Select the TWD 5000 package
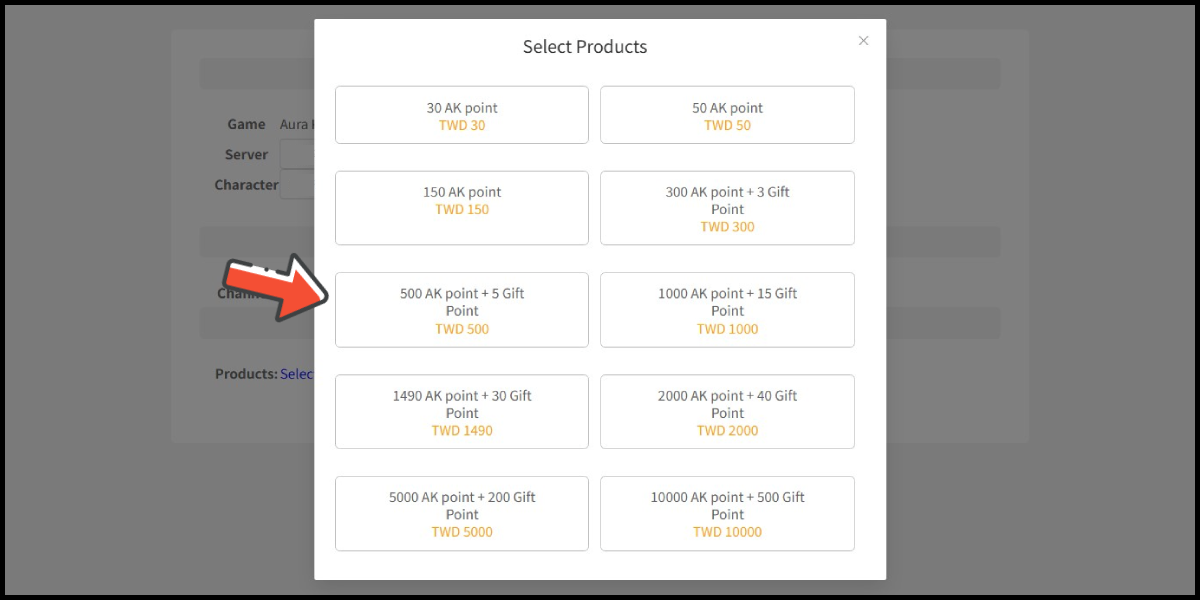The height and width of the screenshot is (600, 1200). click(462, 514)
